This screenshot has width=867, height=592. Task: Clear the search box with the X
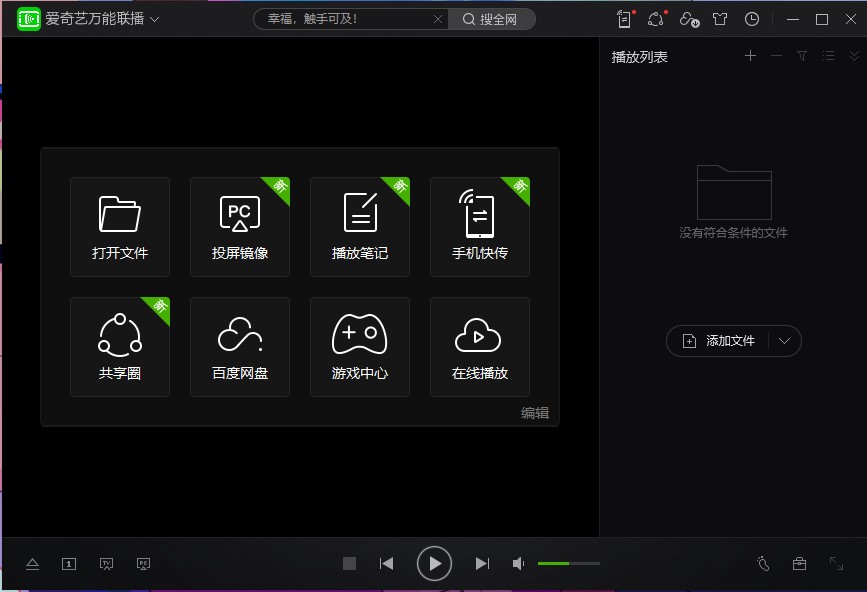[438, 18]
